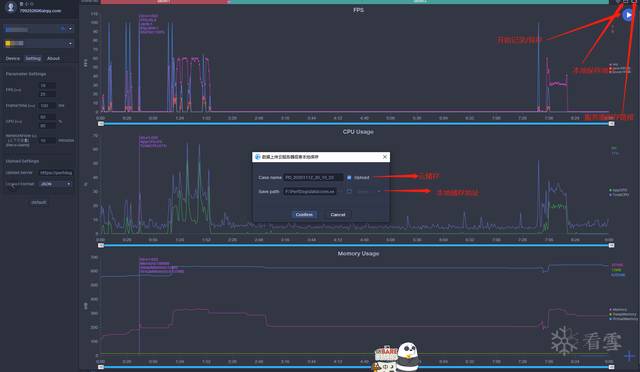Image resolution: width=640 pixels, height=372 pixels.
Task: Click the dialog's app logo icon
Action: click(x=258, y=157)
